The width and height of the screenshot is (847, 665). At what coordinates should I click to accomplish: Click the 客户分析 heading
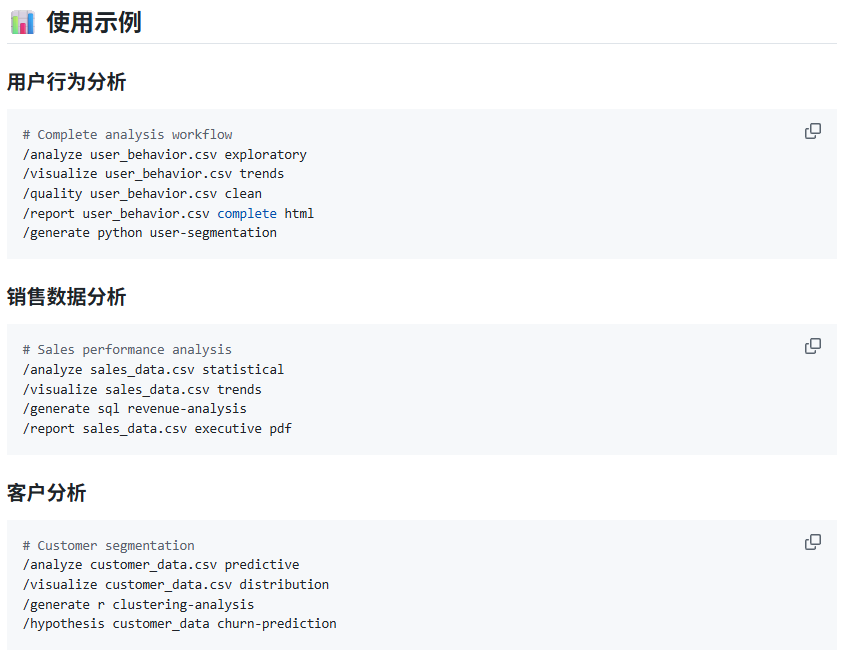pyautogui.click(x=47, y=493)
